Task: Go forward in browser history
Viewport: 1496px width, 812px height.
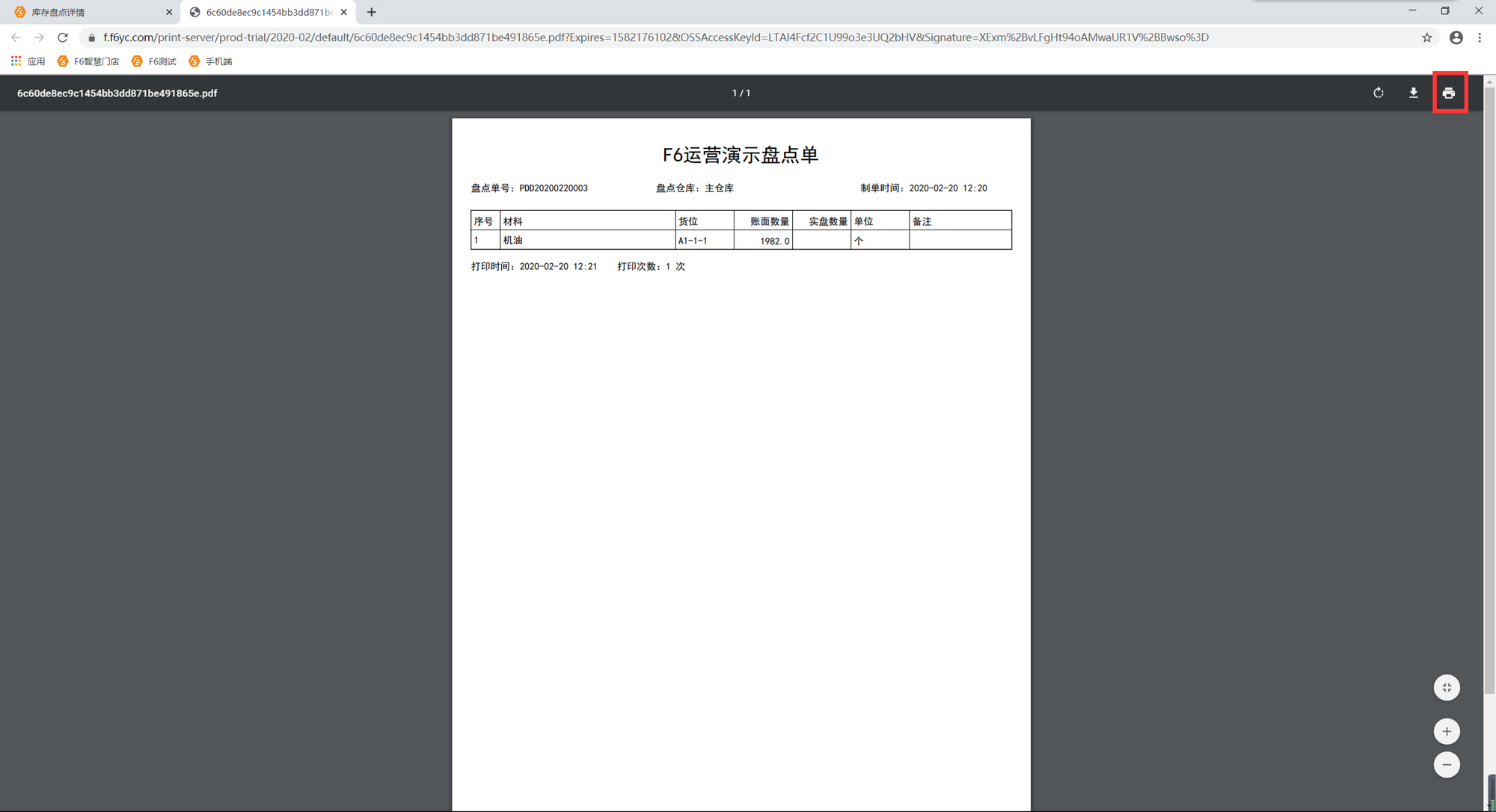Action: (39, 37)
